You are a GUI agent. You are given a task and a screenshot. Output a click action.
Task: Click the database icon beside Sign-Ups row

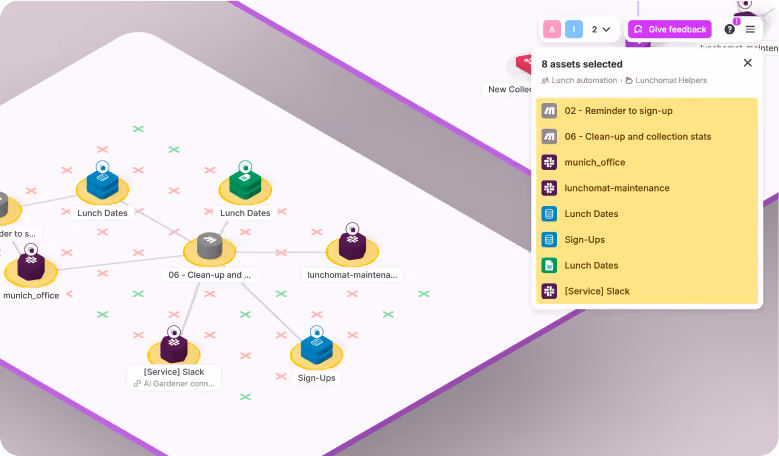[x=549, y=240]
